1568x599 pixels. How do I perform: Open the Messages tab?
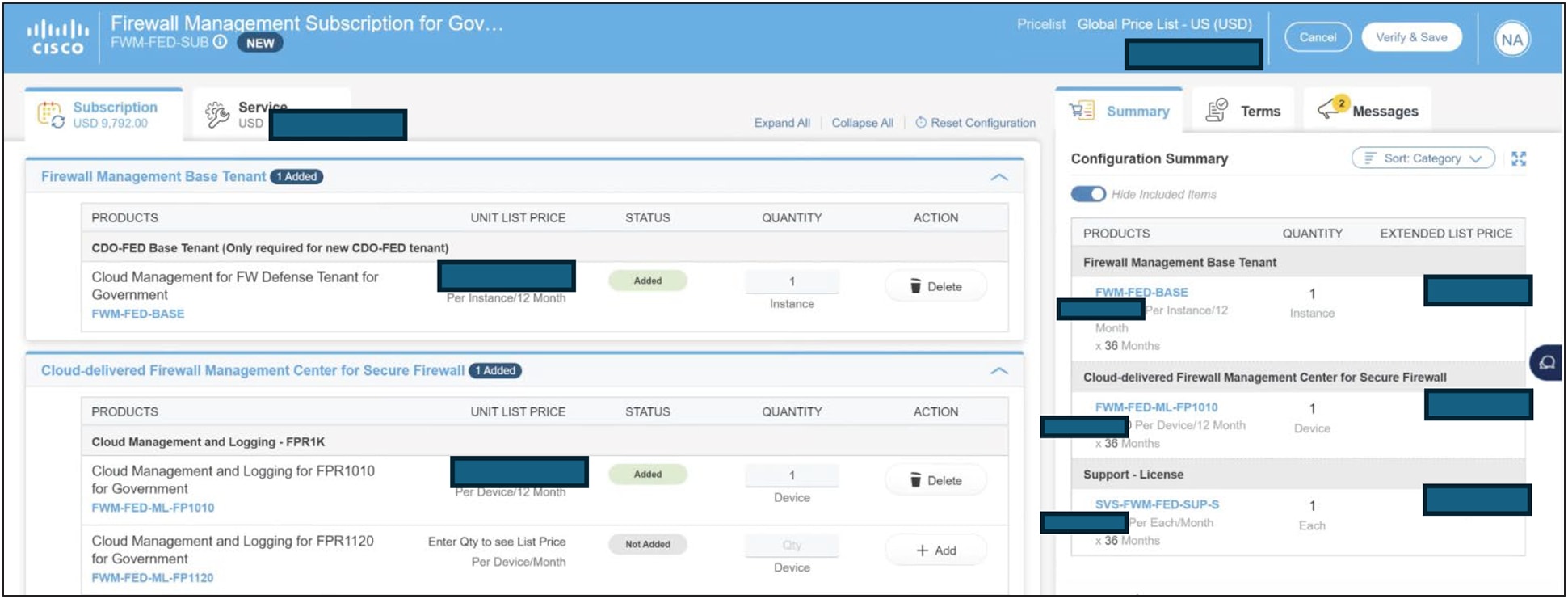tap(1368, 111)
